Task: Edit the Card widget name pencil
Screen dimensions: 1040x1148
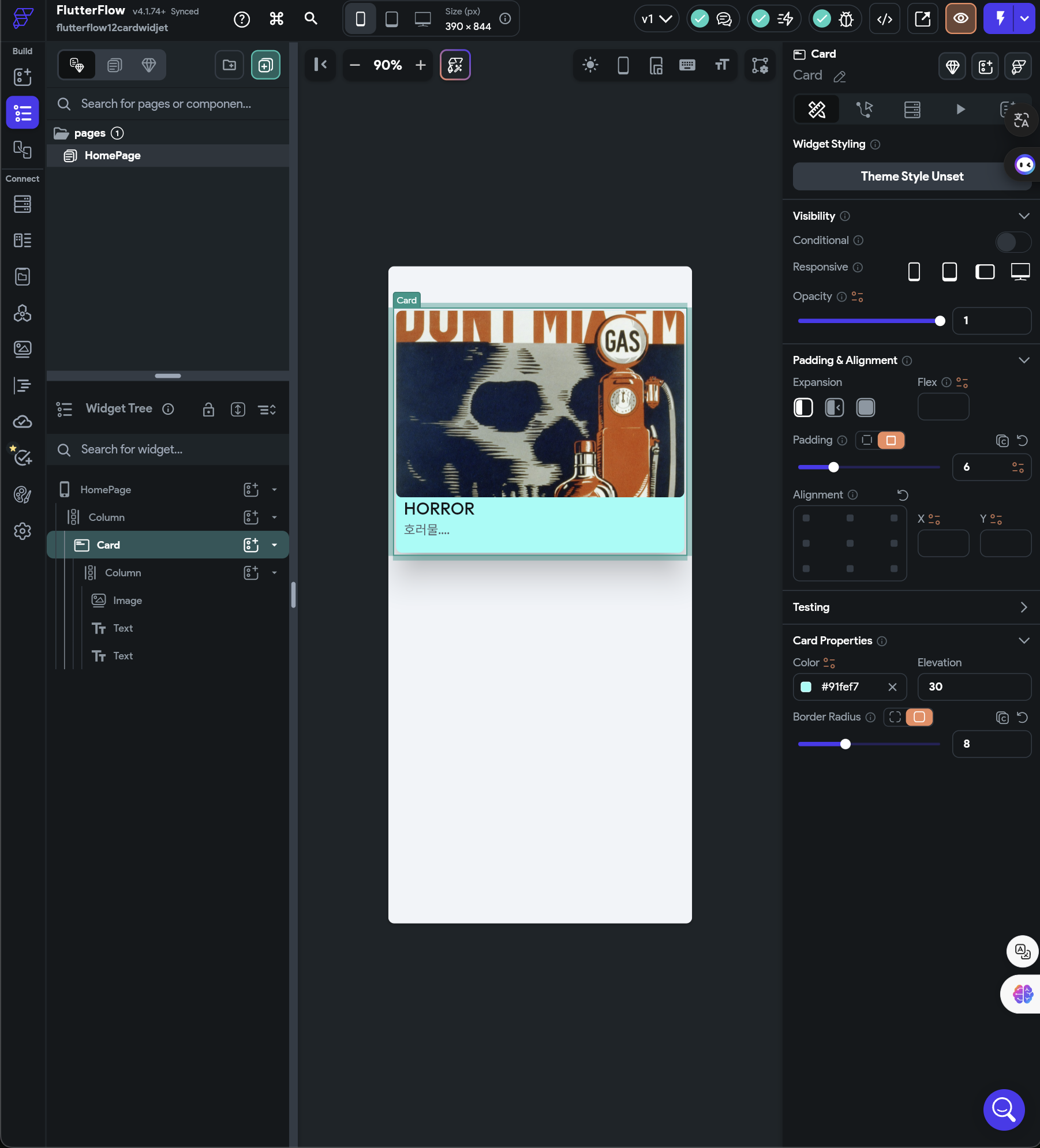Action: point(840,76)
